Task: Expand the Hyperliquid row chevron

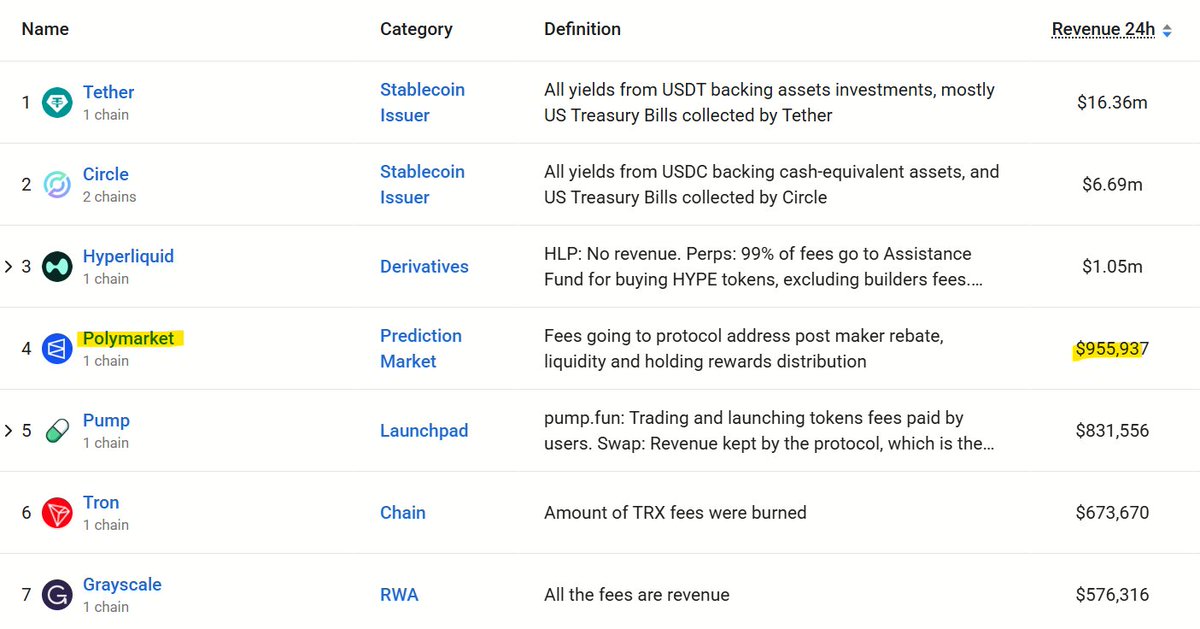Action: [x=9, y=267]
